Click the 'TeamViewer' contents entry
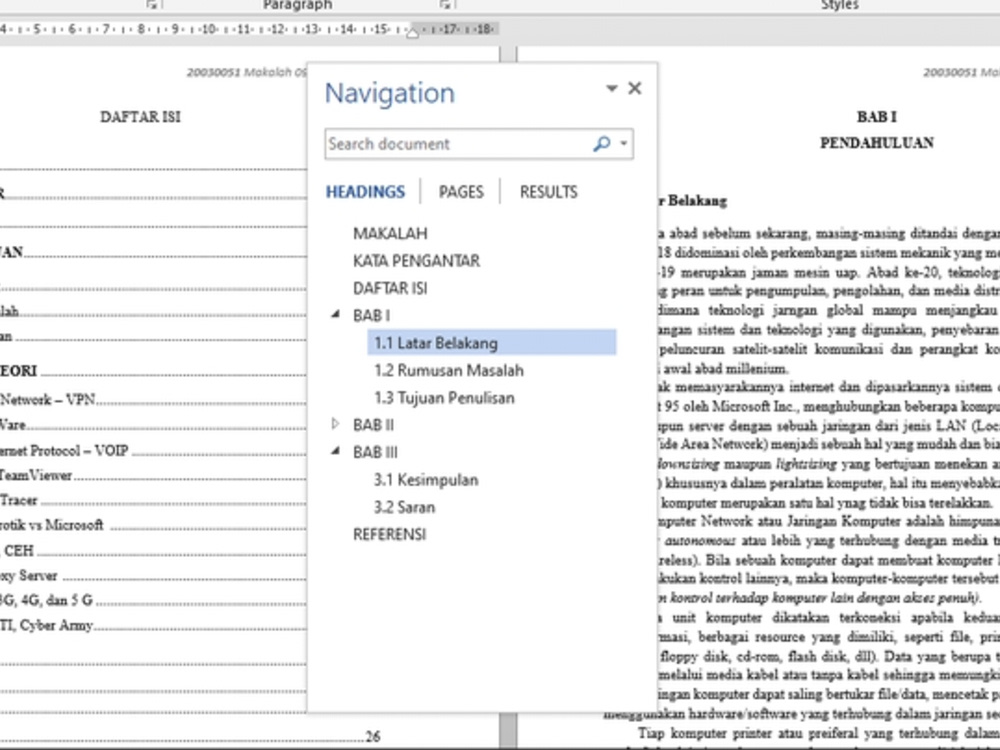1000x750 pixels. click(36, 476)
